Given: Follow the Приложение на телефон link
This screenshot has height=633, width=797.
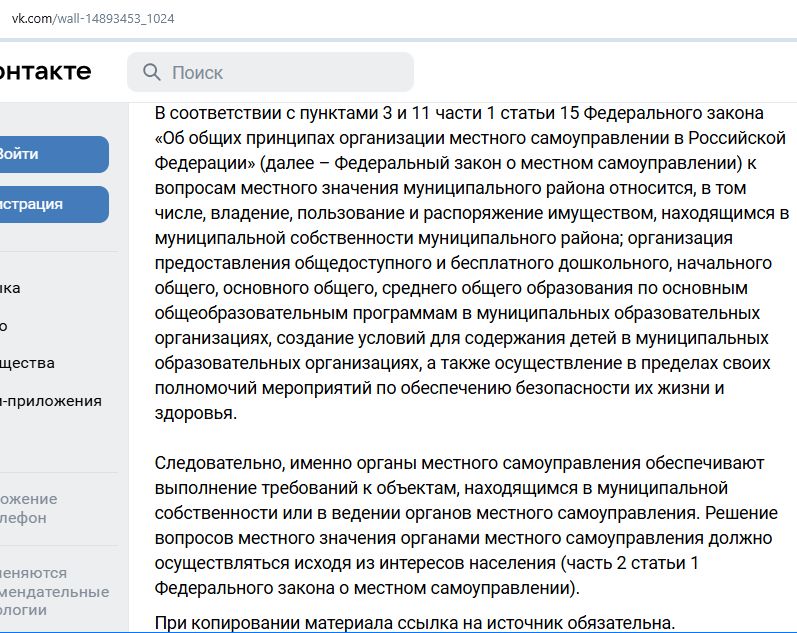Looking at the screenshot, I should point(29,508).
